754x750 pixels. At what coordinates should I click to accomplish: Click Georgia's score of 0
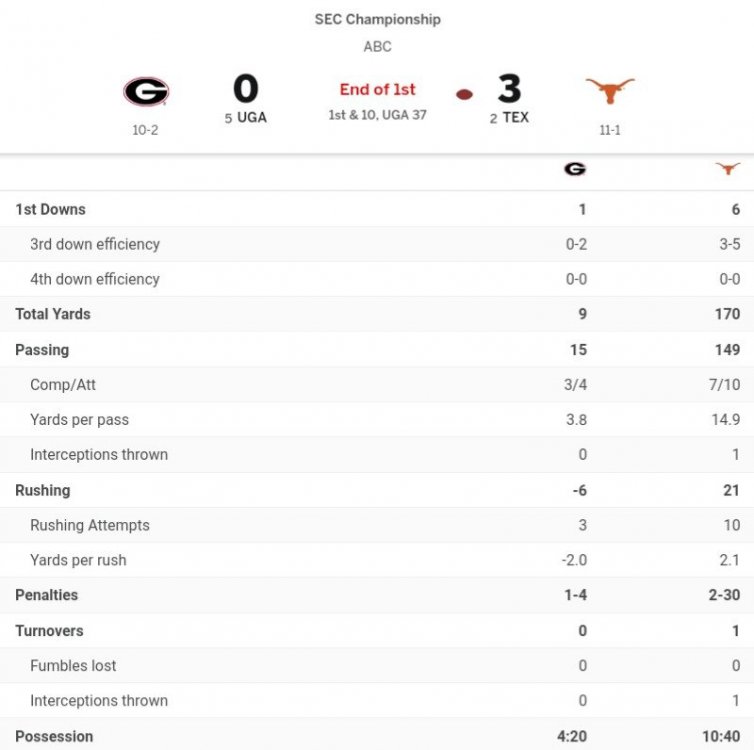coord(245,89)
